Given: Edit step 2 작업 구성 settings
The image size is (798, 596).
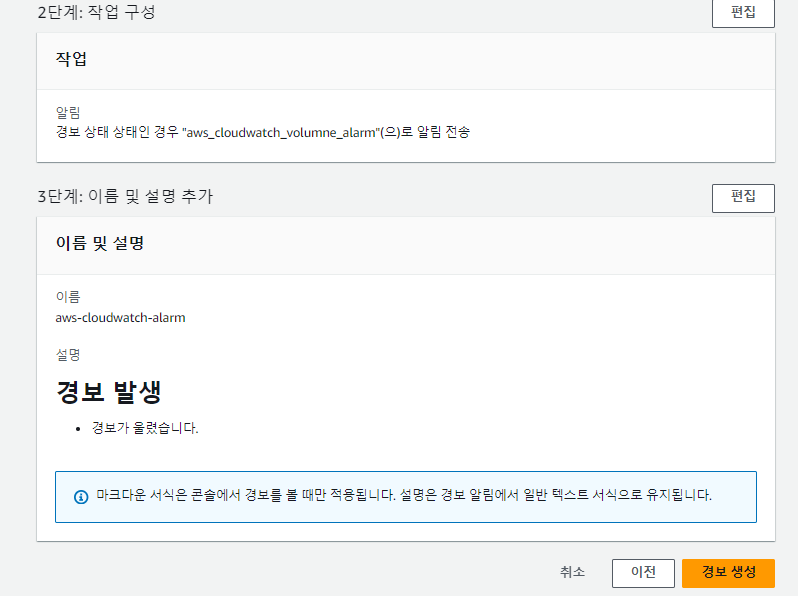Looking at the screenshot, I should [x=742, y=14].
